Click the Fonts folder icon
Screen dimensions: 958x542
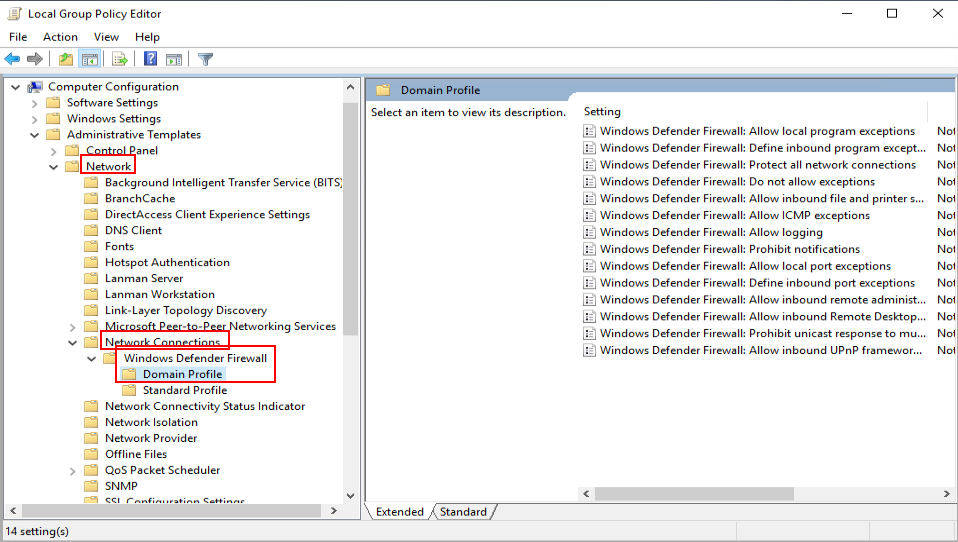(91, 246)
